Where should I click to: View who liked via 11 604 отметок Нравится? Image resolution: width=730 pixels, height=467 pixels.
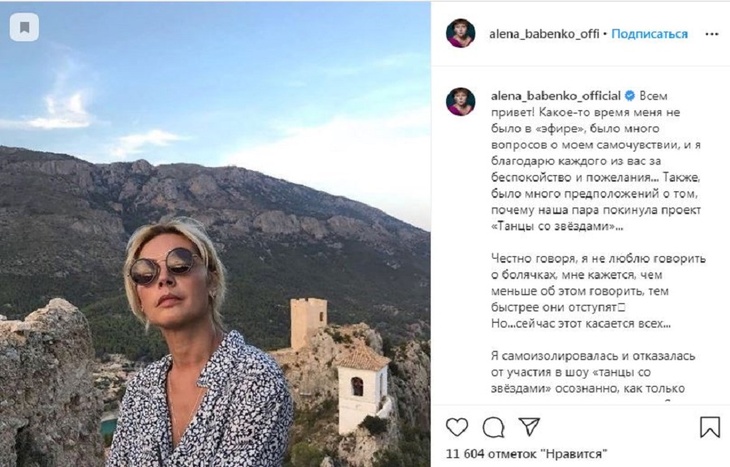pos(527,453)
